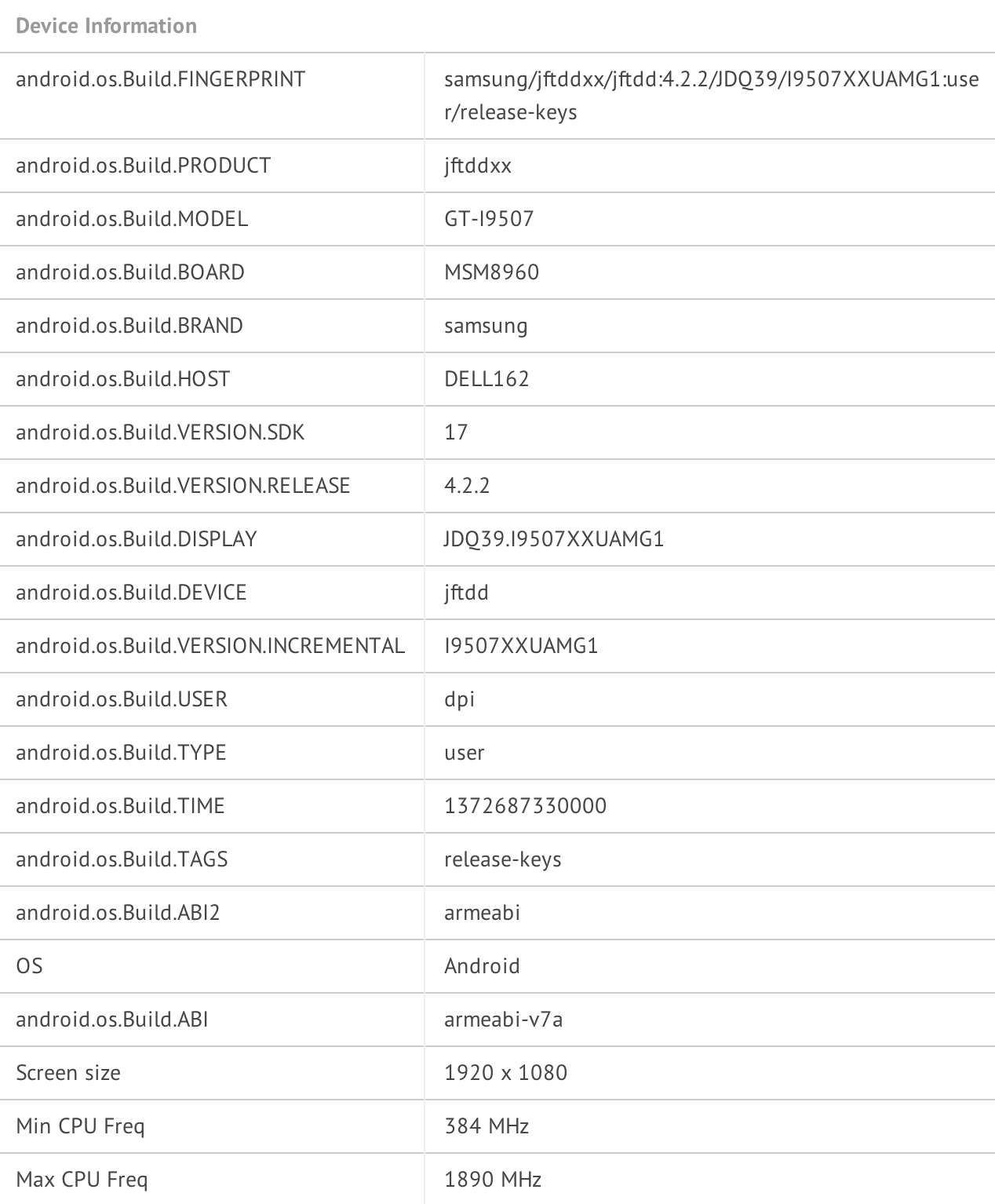Click the 1920 x 1080 screen size value
The width and height of the screenshot is (995, 1204).
[505, 1073]
